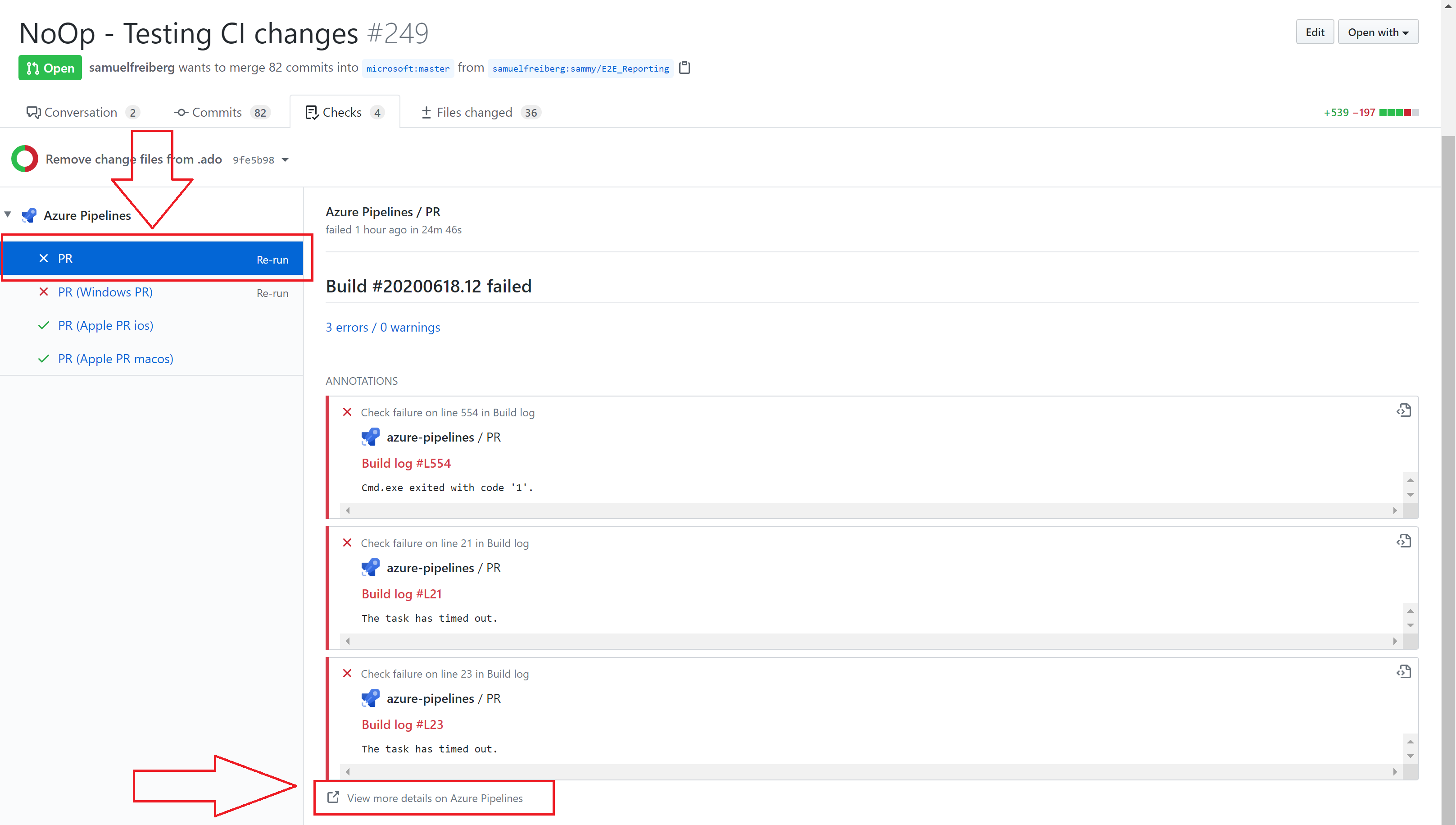Open PR (Windows PR) check details
The height and width of the screenshot is (825, 1456).
tap(105, 292)
